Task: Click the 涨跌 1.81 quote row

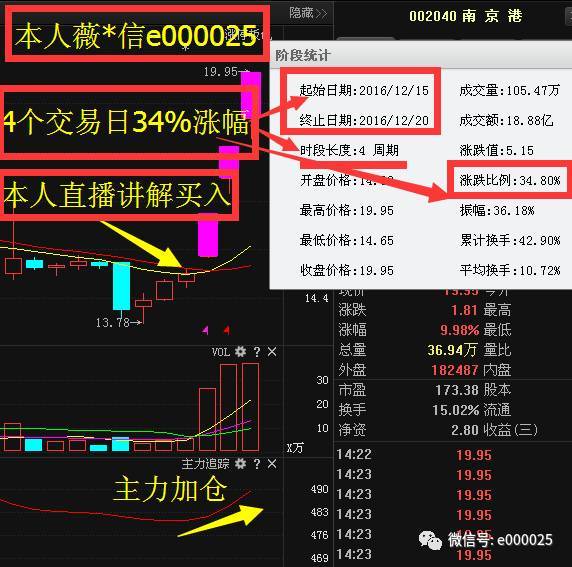Action: (x=408, y=310)
